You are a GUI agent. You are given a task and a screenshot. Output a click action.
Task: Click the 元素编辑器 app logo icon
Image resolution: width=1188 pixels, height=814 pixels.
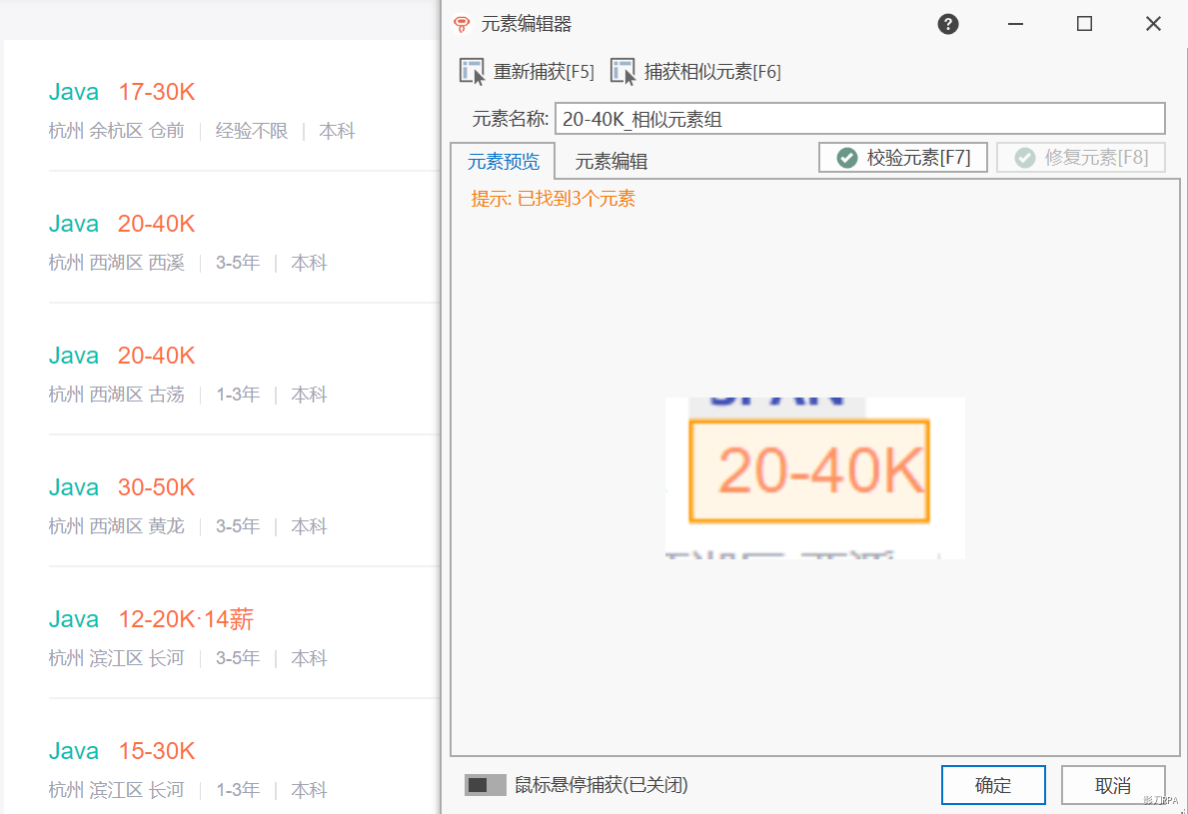[x=461, y=25]
